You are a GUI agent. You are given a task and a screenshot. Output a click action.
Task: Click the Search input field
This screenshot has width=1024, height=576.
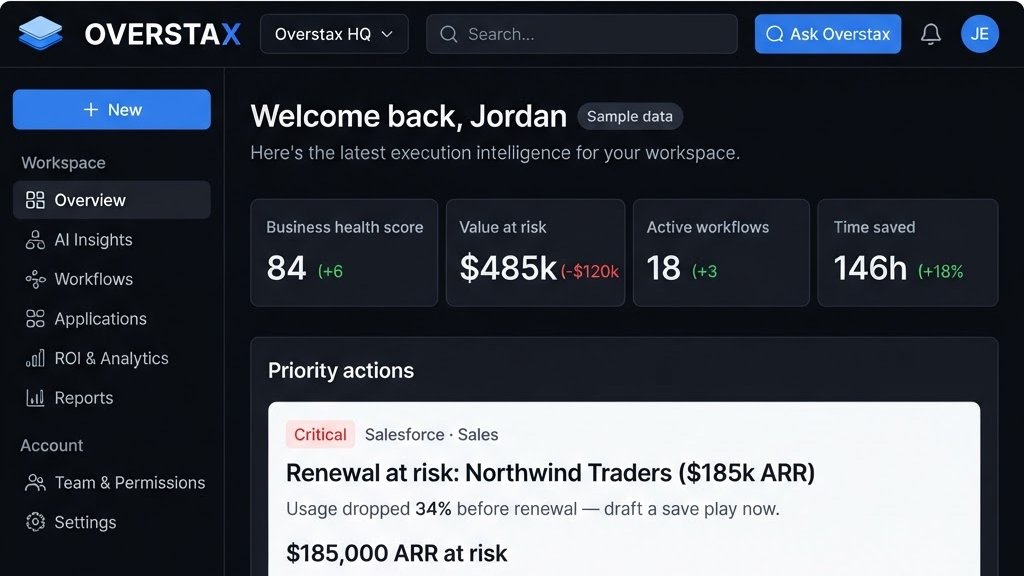(581, 34)
